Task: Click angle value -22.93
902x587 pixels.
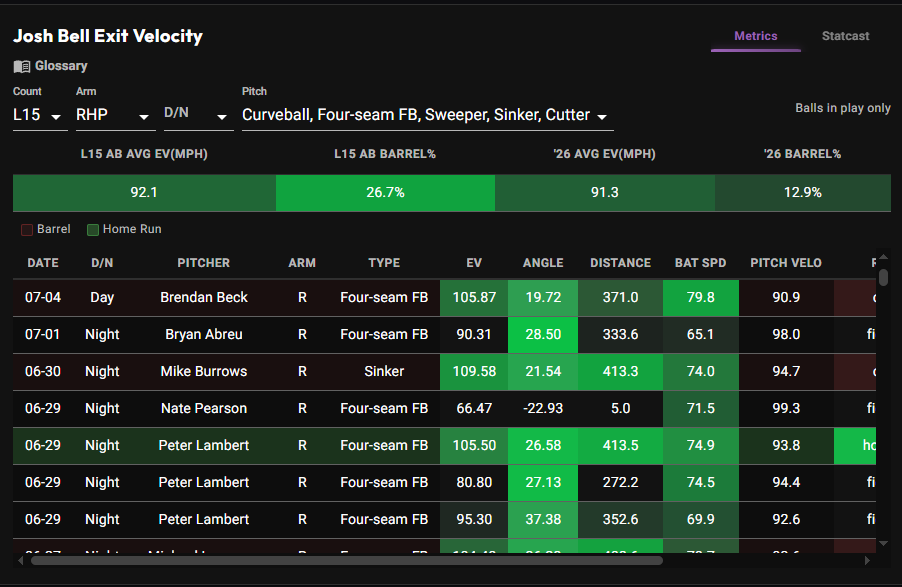Action: [x=543, y=408]
